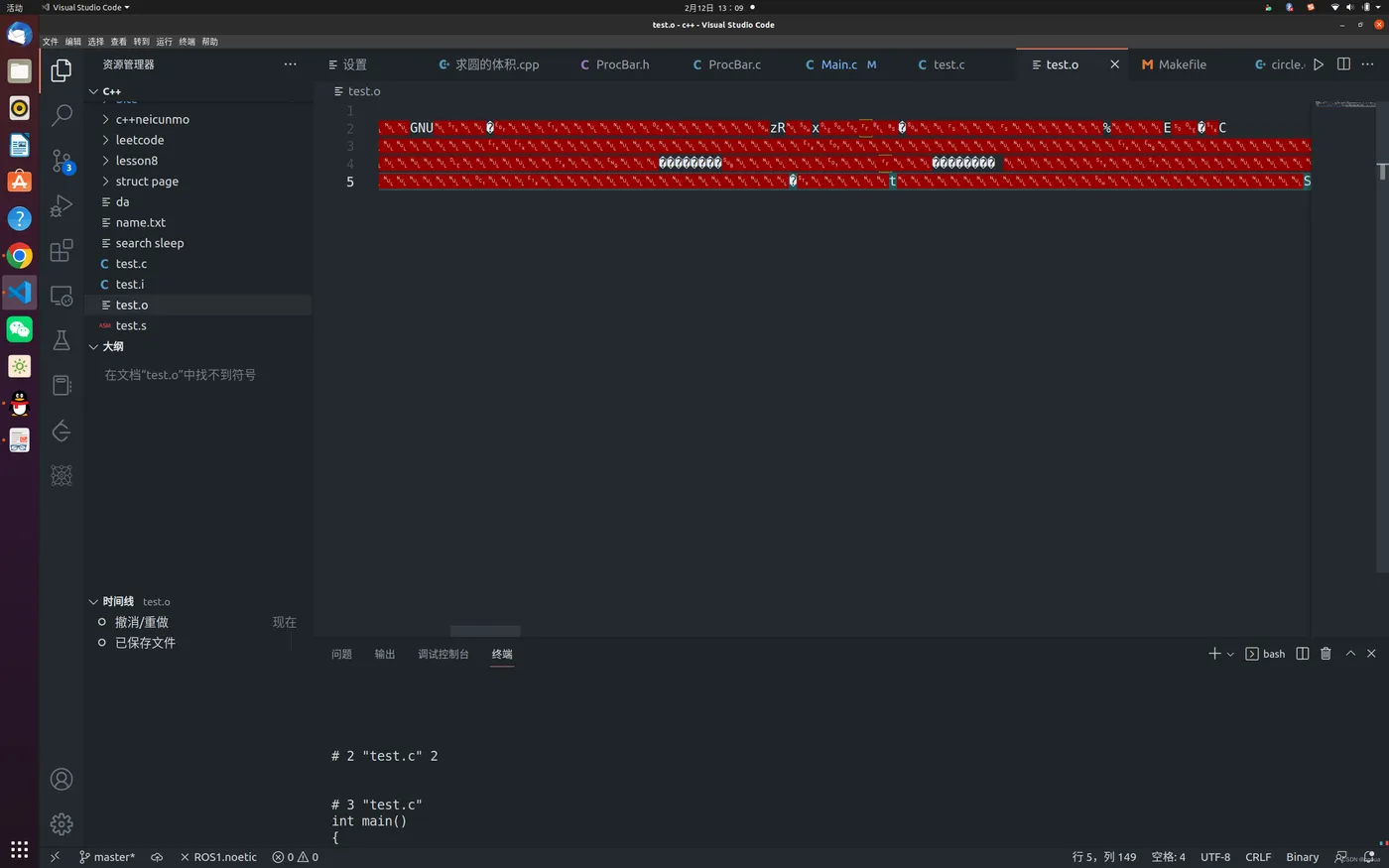Change UTF-8 encoding in status bar
Image resolution: width=1389 pixels, height=868 pixels.
(1215, 857)
